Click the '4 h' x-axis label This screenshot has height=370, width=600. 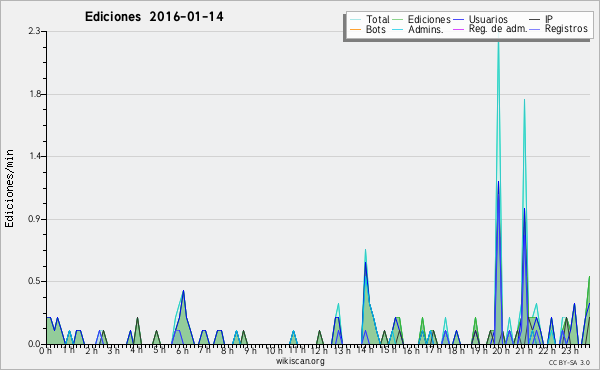point(136,350)
